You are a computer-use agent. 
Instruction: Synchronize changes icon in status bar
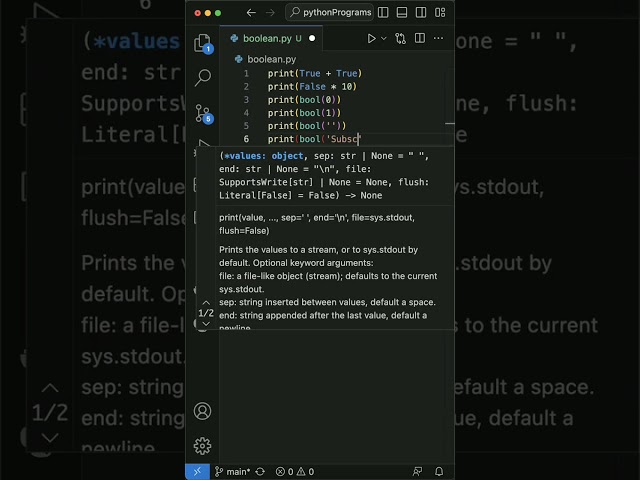tap(260, 472)
